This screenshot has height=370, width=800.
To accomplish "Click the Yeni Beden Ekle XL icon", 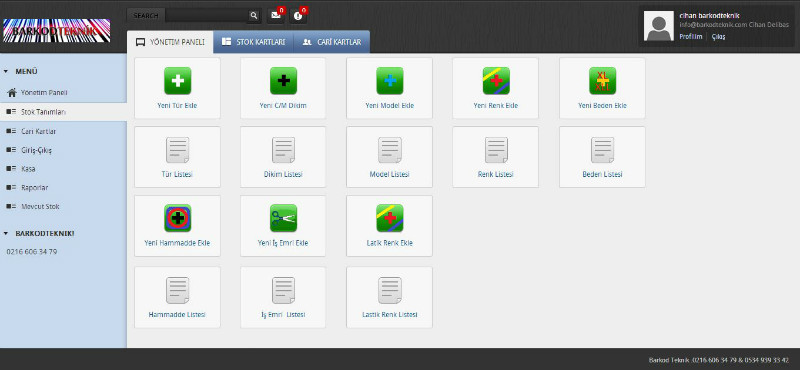I will pyautogui.click(x=602, y=81).
